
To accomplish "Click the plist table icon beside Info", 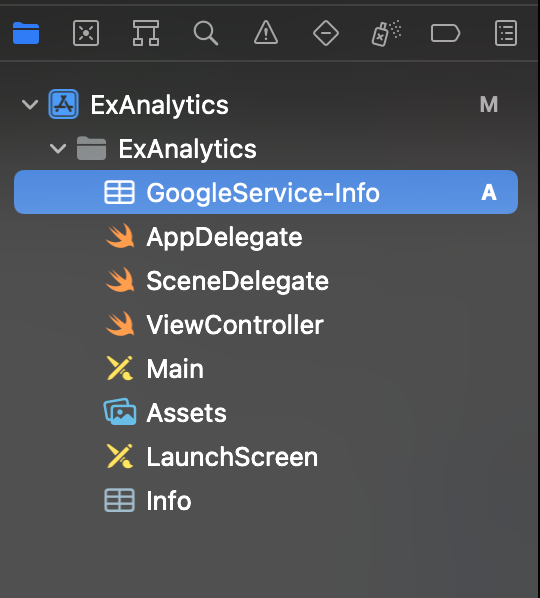I will [x=119, y=500].
